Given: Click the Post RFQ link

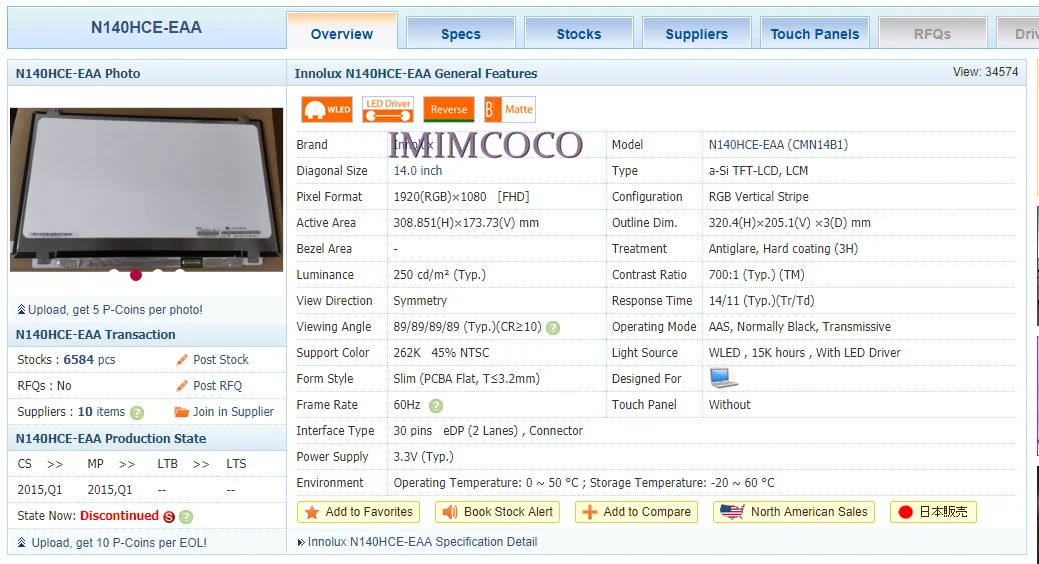Looking at the screenshot, I should pos(217,386).
